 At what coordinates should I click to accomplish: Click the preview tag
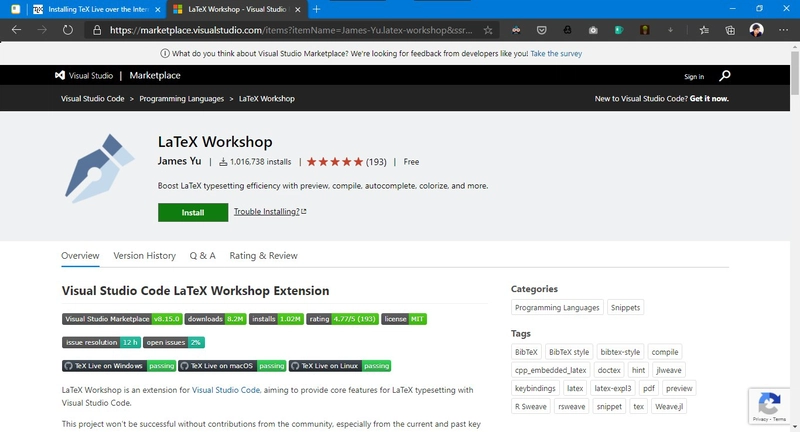pos(679,388)
